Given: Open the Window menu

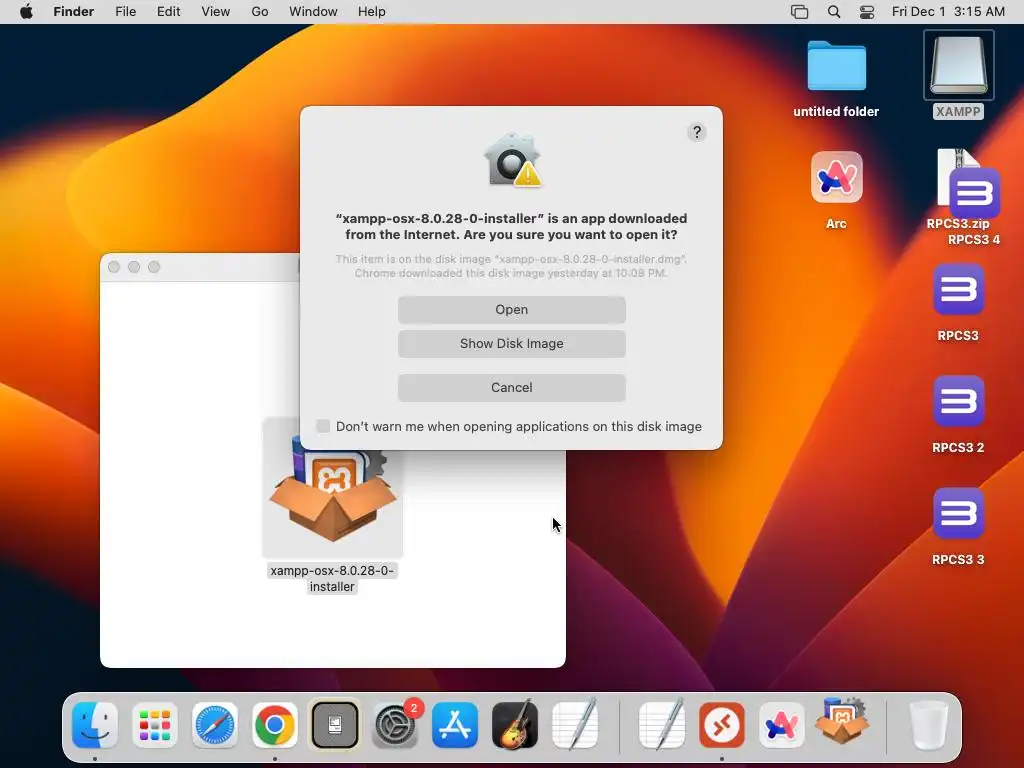Looking at the screenshot, I should [x=313, y=12].
